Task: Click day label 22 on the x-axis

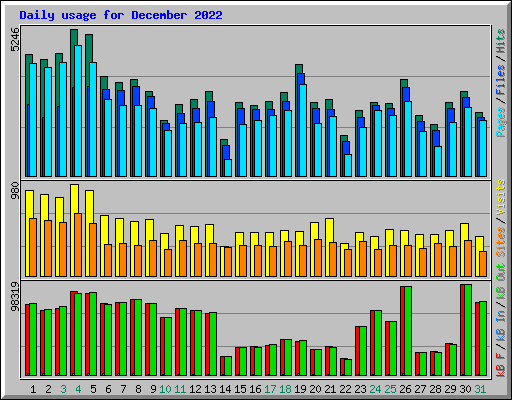Action: 345,389
